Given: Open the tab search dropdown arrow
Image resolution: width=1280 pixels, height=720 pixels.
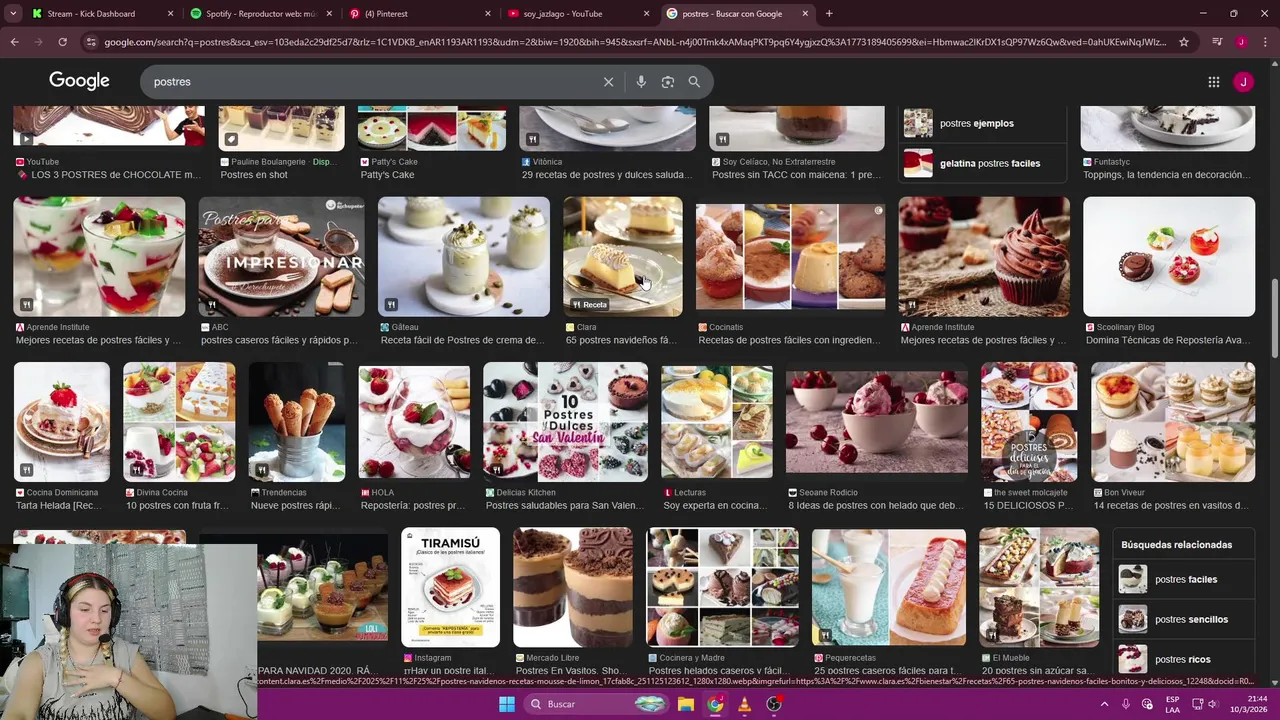Looking at the screenshot, I should click(14, 14).
